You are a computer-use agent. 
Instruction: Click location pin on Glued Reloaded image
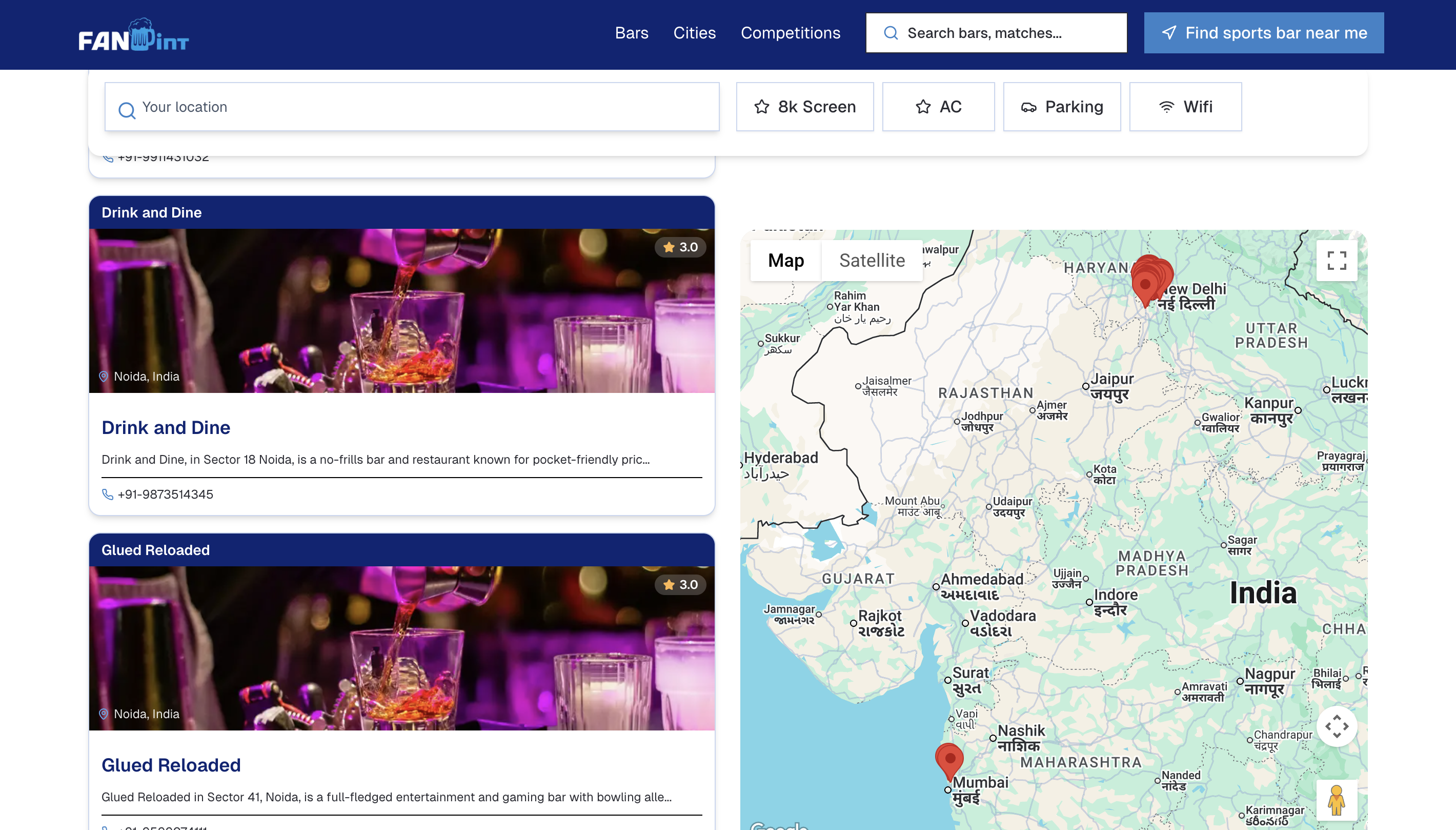(x=104, y=714)
